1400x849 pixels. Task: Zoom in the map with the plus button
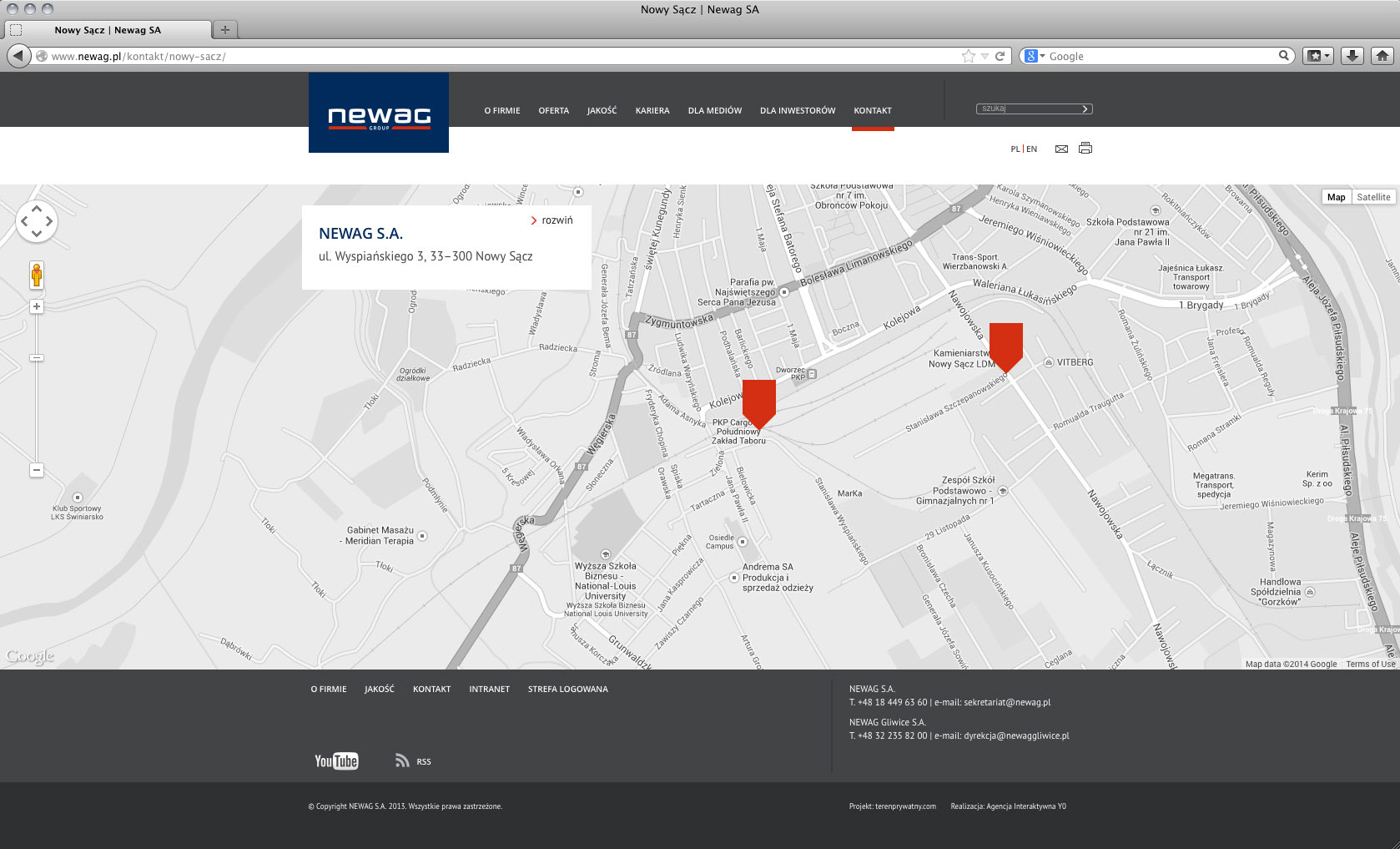click(37, 306)
